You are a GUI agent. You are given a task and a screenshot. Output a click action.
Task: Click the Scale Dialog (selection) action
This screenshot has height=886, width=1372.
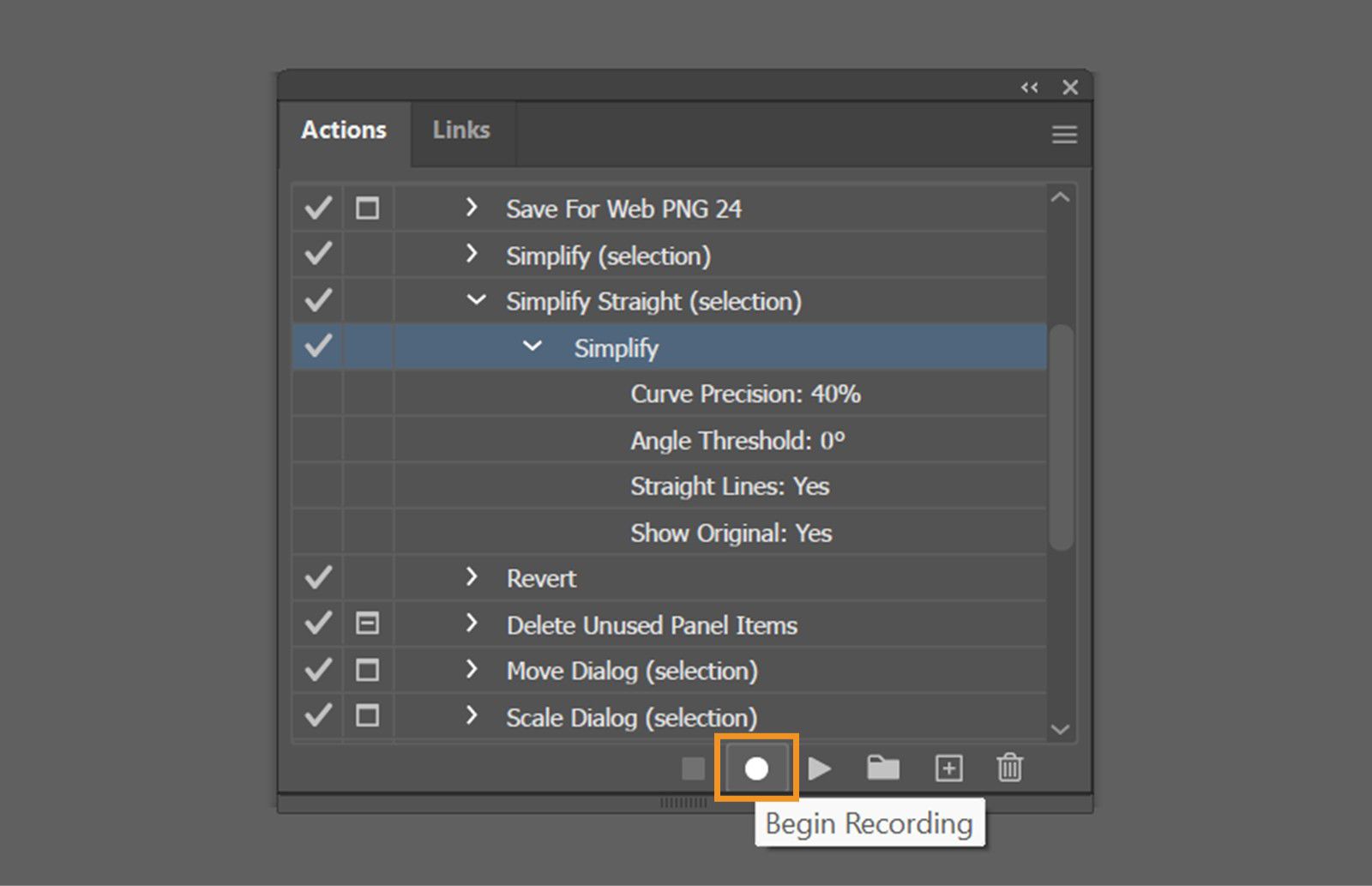tap(631, 717)
